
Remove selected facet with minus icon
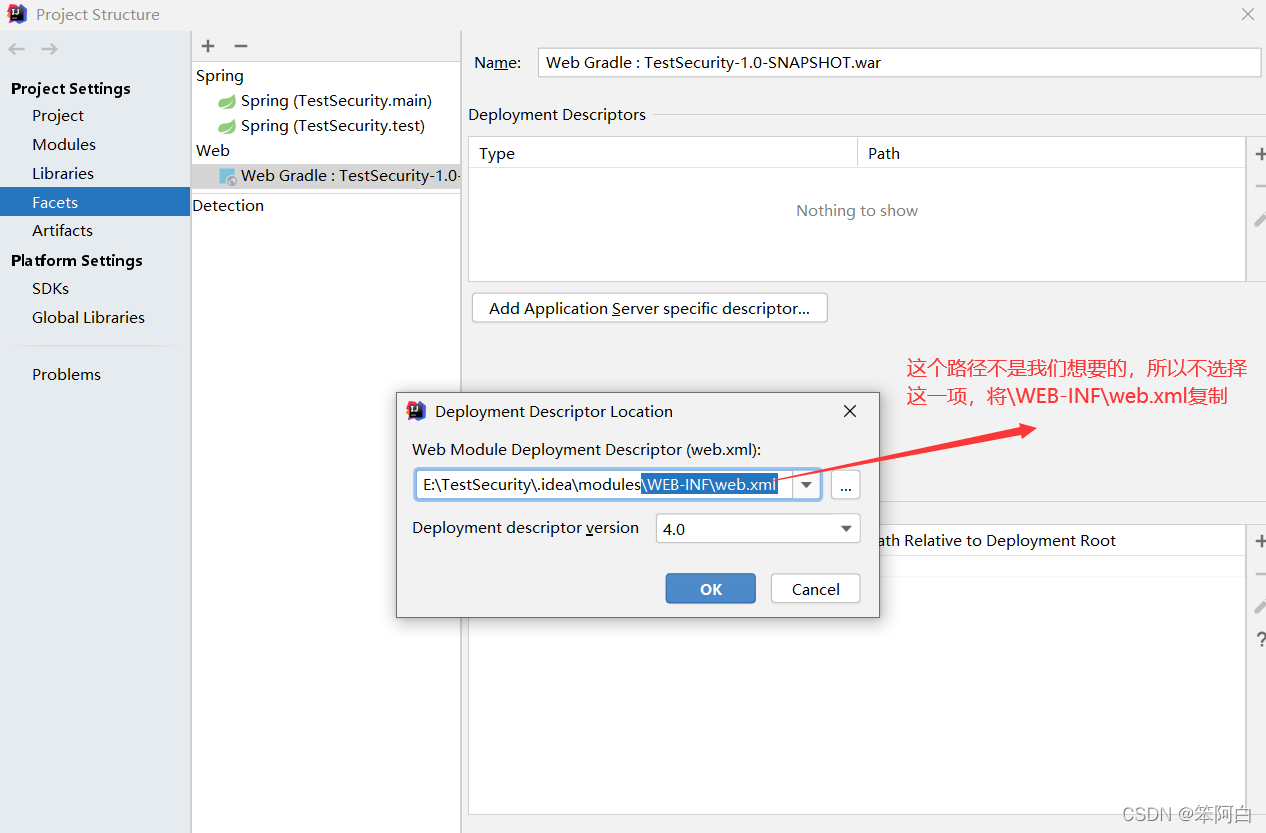[240, 46]
